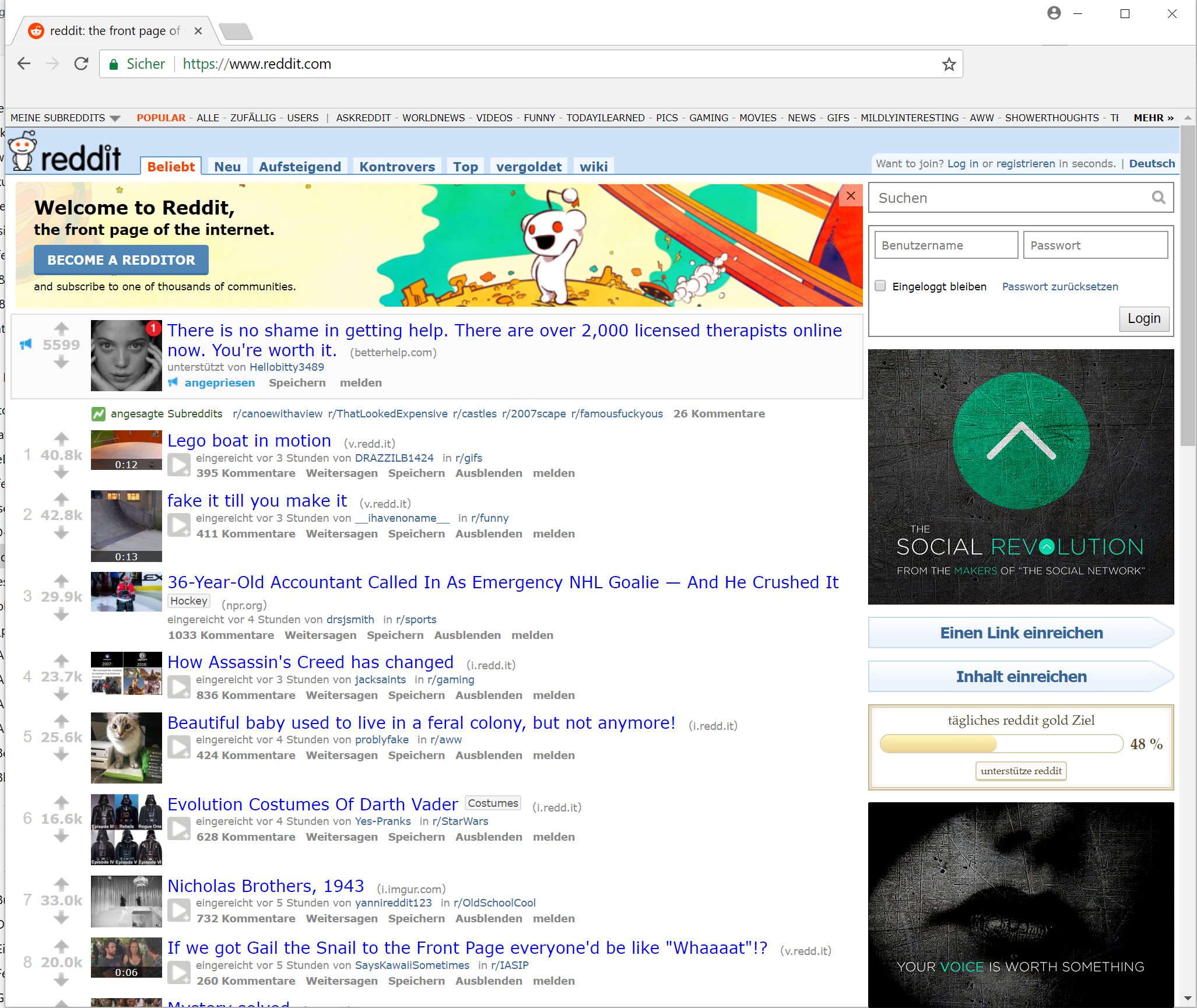Open Chrome profile account icon
Viewport: 1197px width, 1008px height.
[x=1054, y=13]
